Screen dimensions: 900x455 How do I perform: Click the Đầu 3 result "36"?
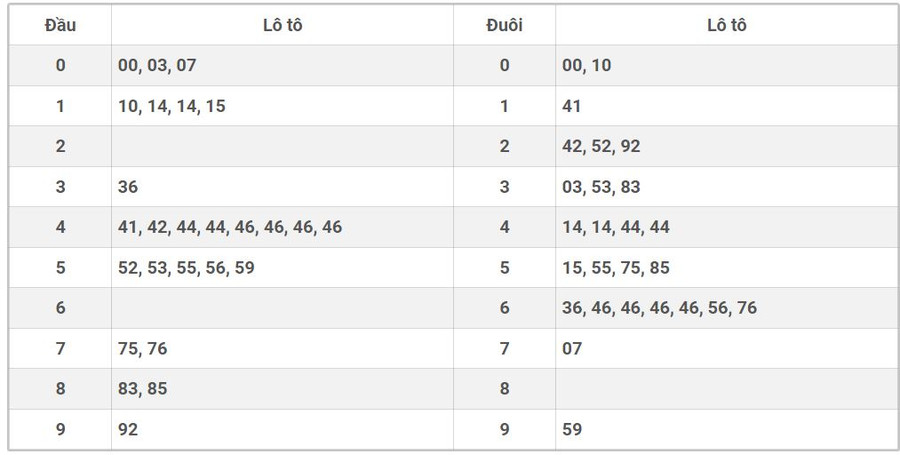pos(128,187)
